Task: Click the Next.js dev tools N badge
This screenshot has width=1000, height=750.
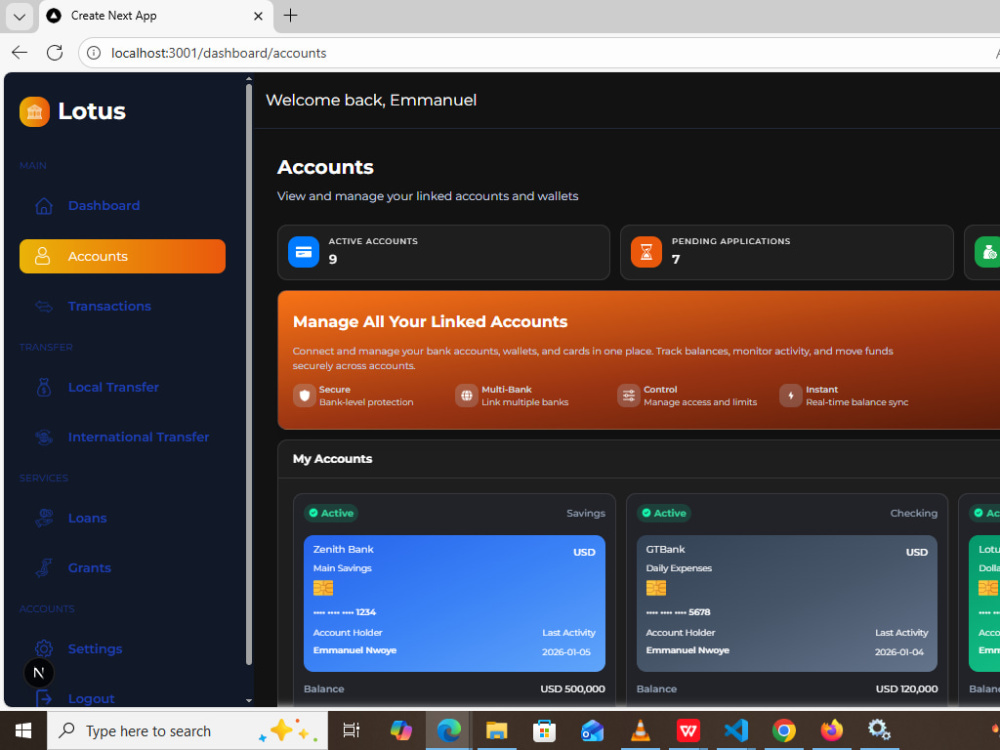Action: point(38,673)
